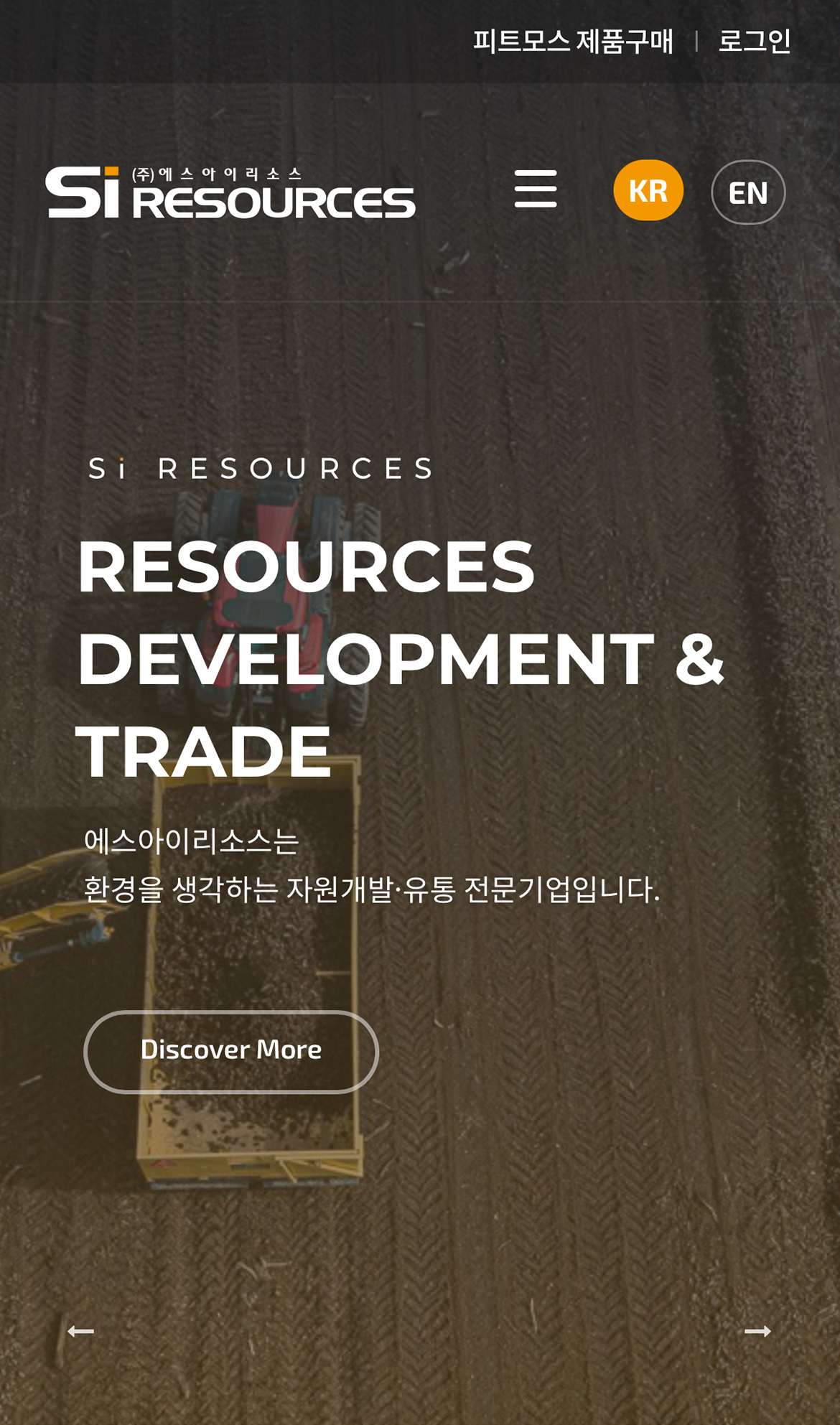This screenshot has width=840, height=1425.
Task: Go to previous slide with left arrow
Action: pos(80,1331)
